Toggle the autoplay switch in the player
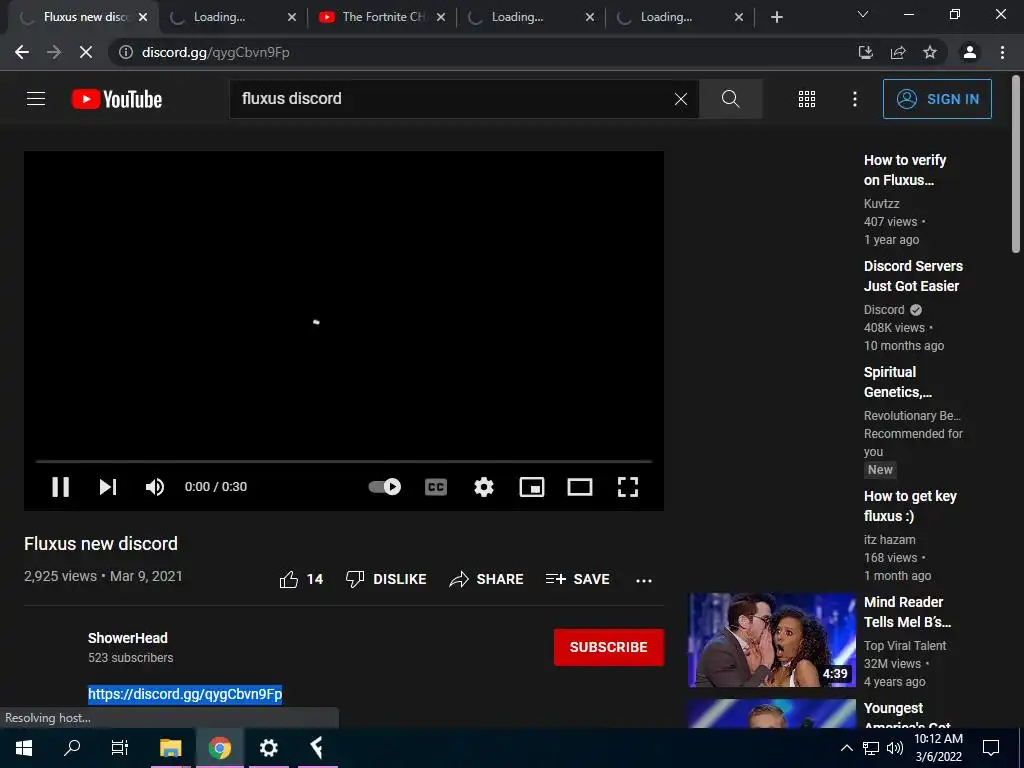The image size is (1024, 768). click(x=385, y=487)
